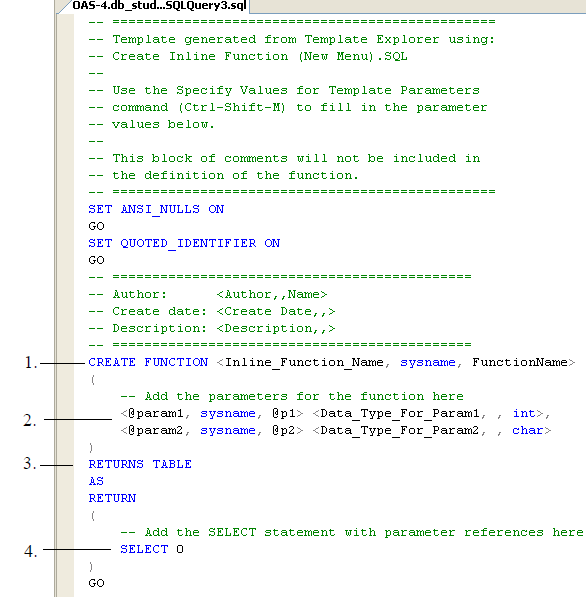Viewport: 586px width, 598px height.
Task: Click the sysname keyword on the CREATE FUNCTION line
Action: [x=427, y=362]
